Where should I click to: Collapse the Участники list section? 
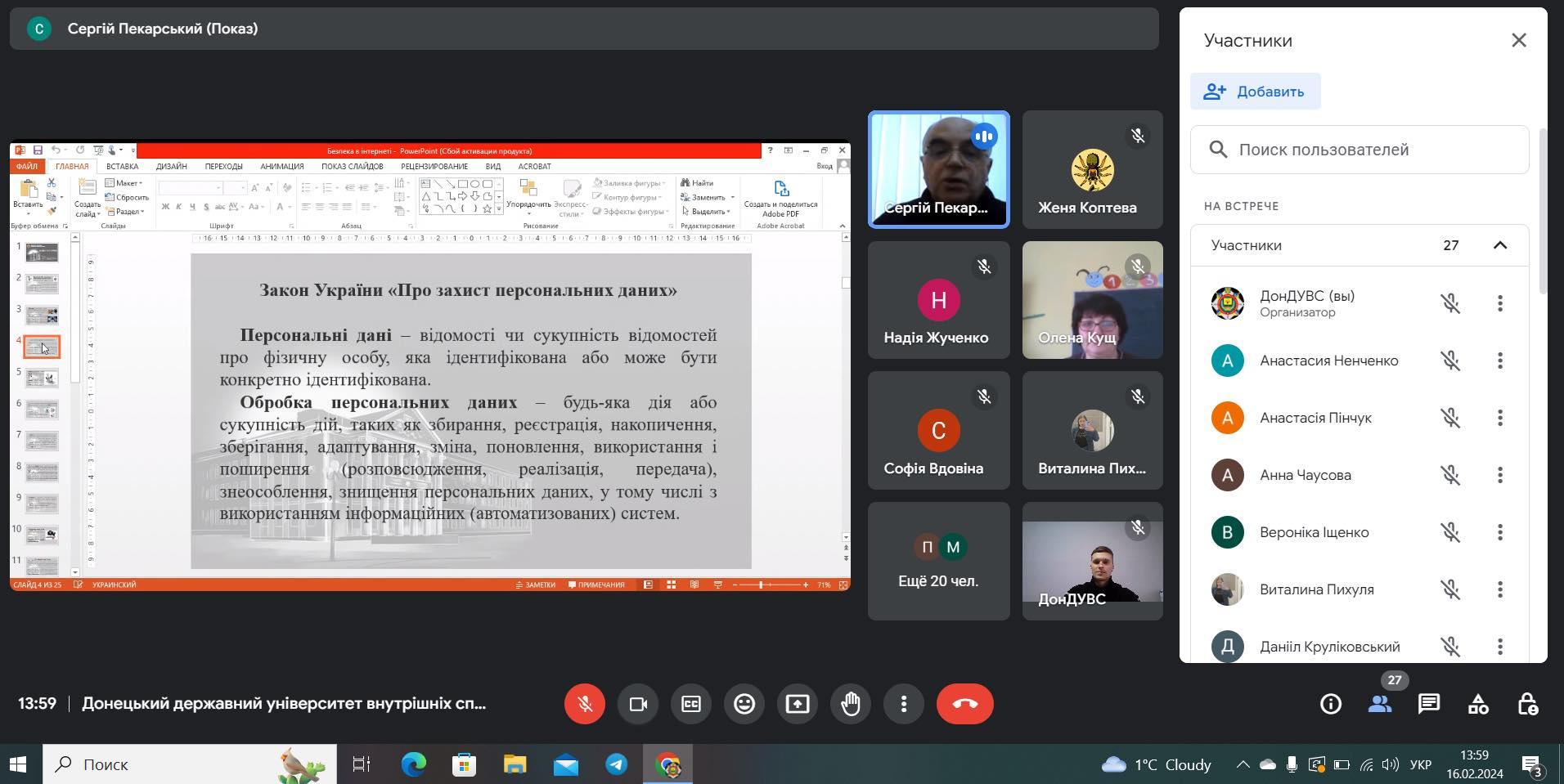1500,245
